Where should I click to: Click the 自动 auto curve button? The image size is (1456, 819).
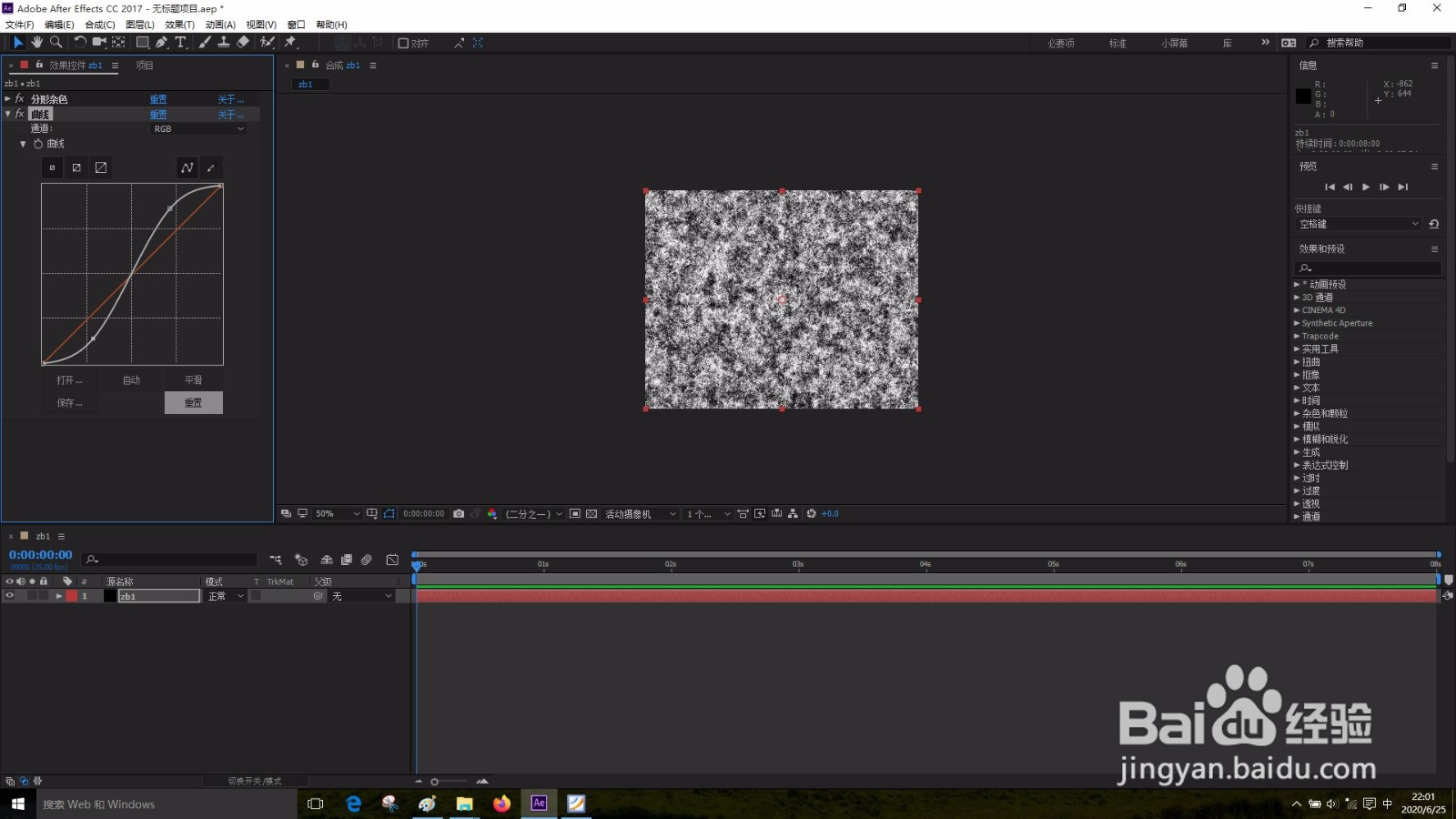pyautogui.click(x=132, y=380)
